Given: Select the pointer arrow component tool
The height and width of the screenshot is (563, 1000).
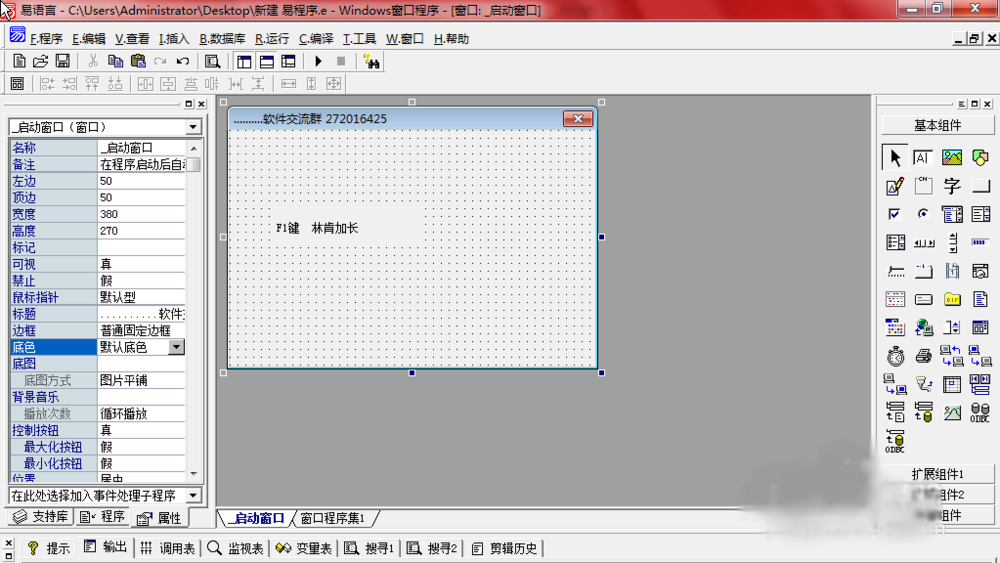Looking at the screenshot, I should [x=895, y=157].
